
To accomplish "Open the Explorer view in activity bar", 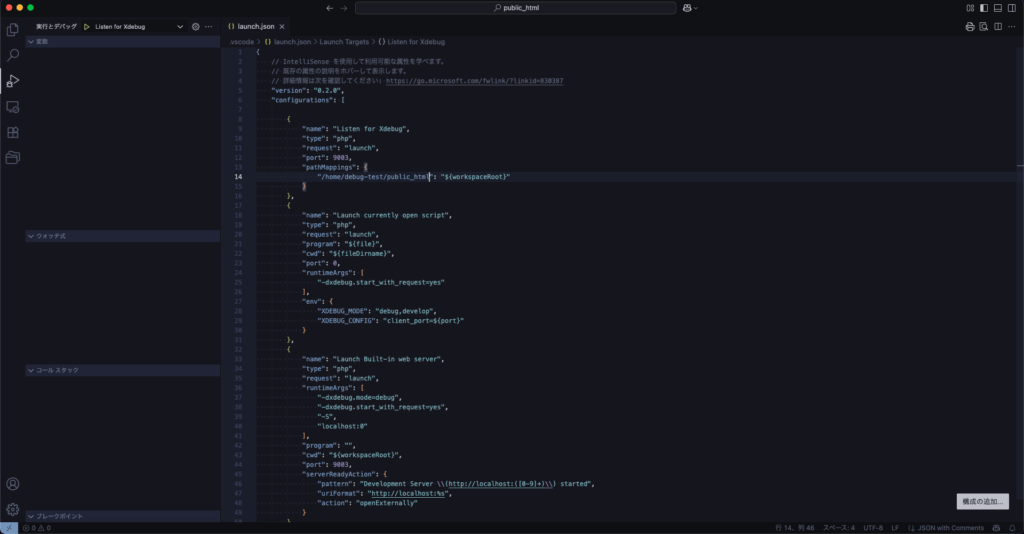I will point(12,29).
